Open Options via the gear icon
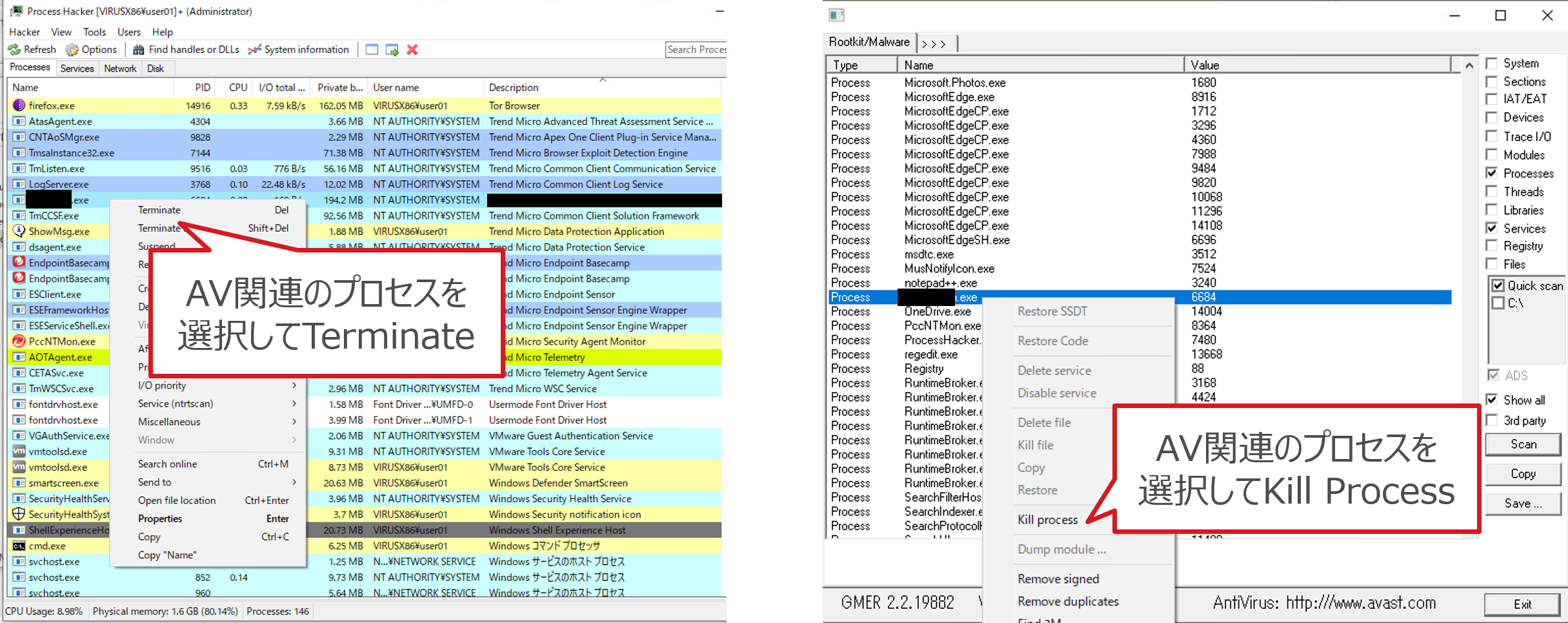Image resolution: width=1568 pixels, height=623 pixels. point(72,50)
